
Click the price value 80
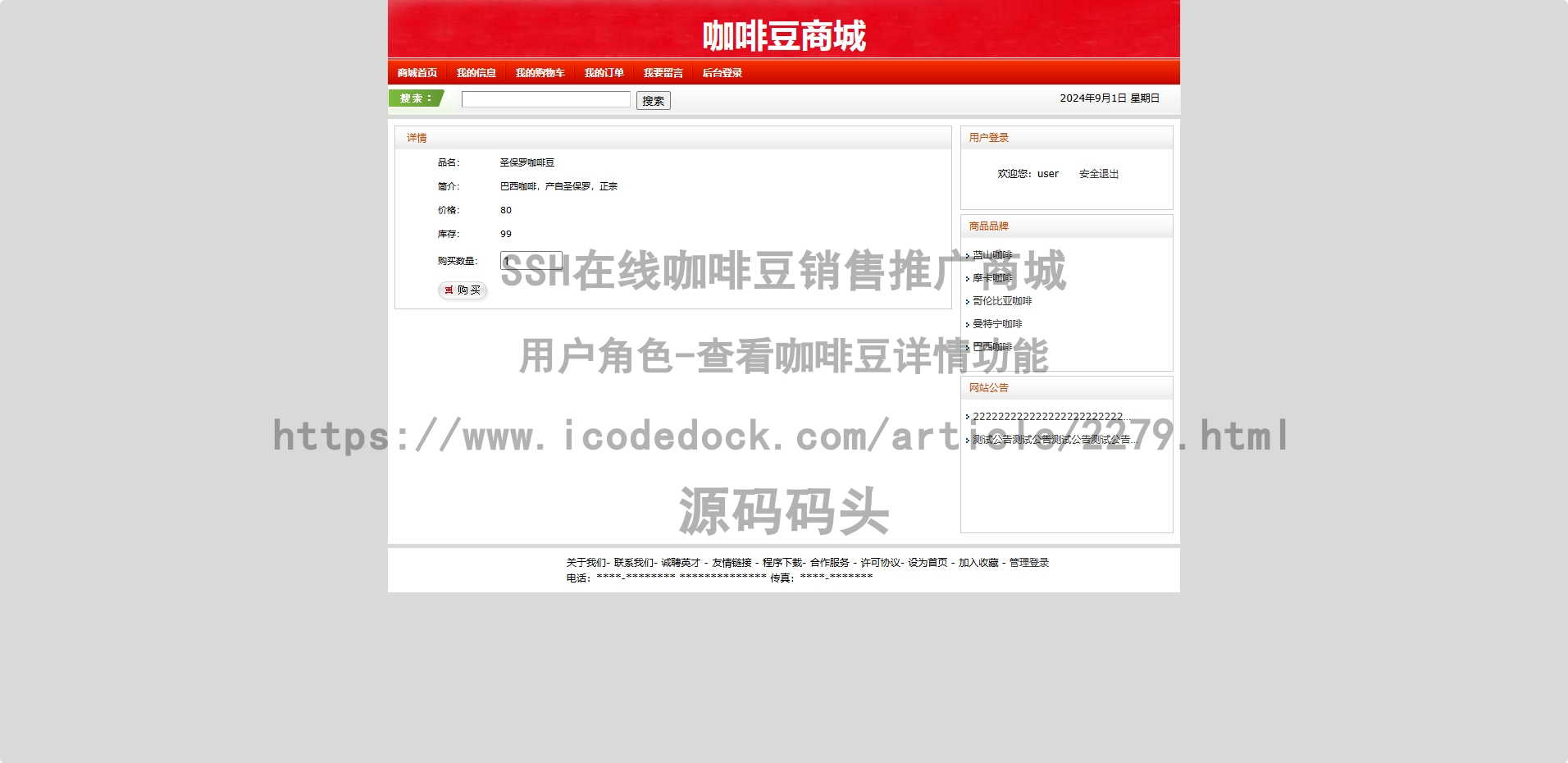(506, 210)
